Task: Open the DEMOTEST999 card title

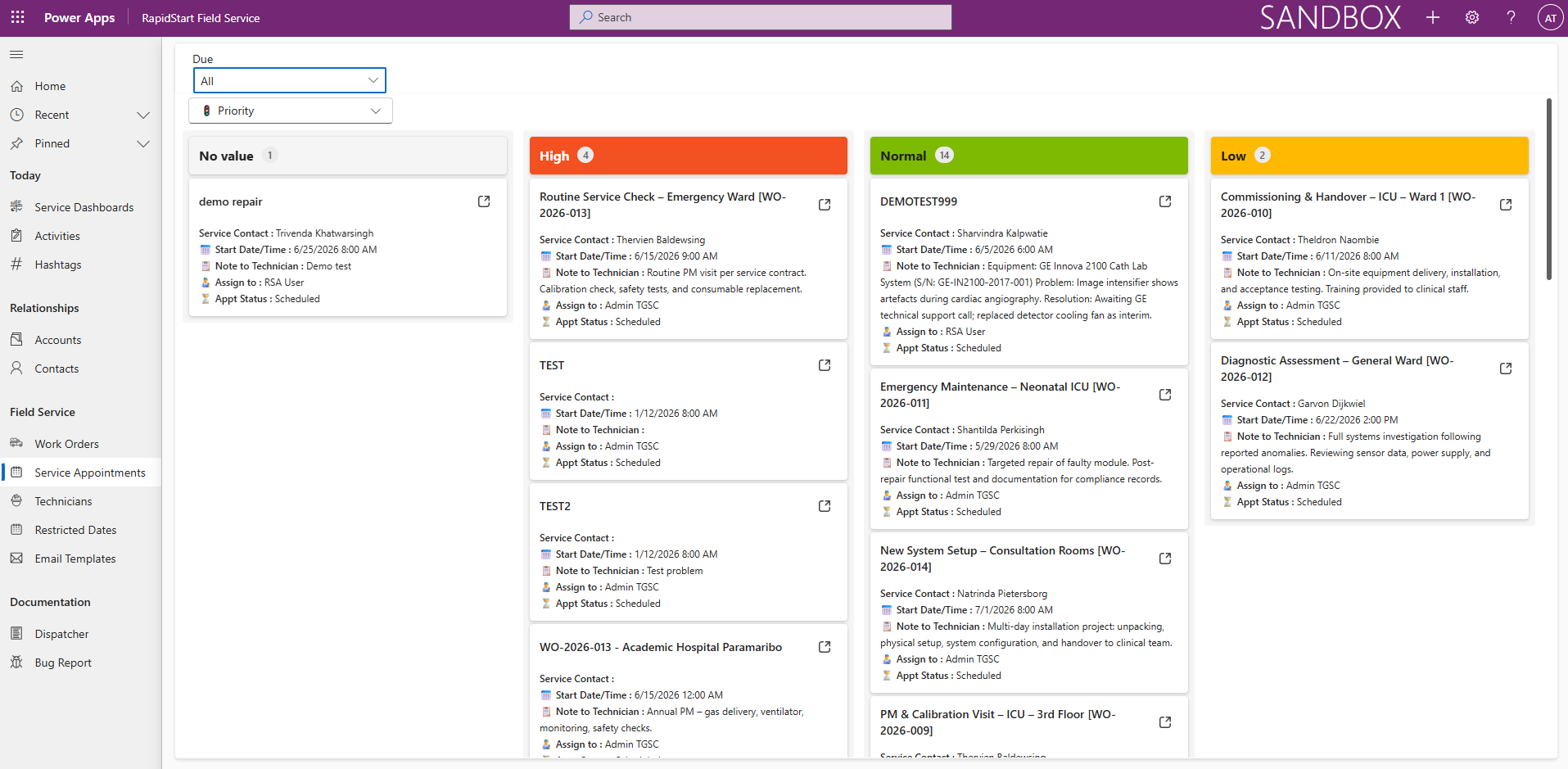Action: coord(919,201)
